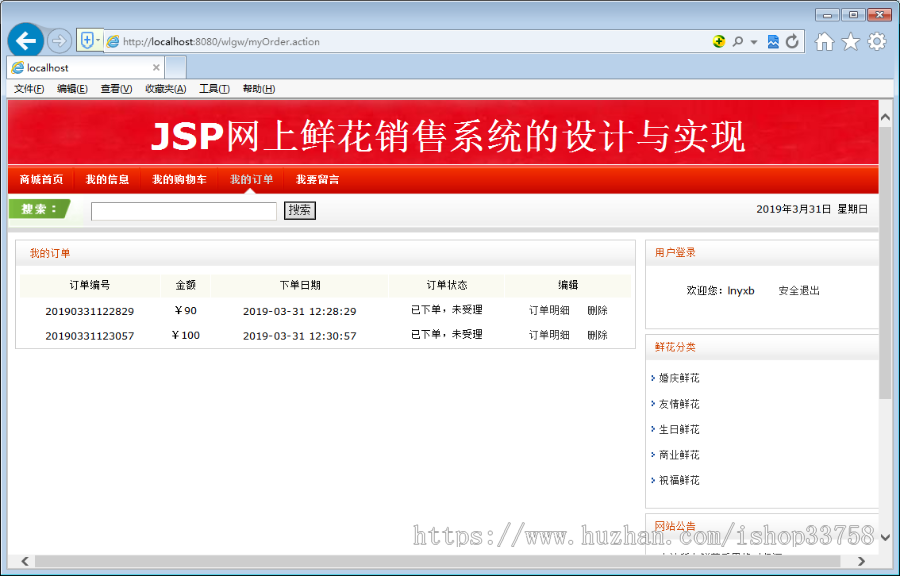Click the forward navigation arrow
Screen dimensions: 900x576
click(58, 41)
